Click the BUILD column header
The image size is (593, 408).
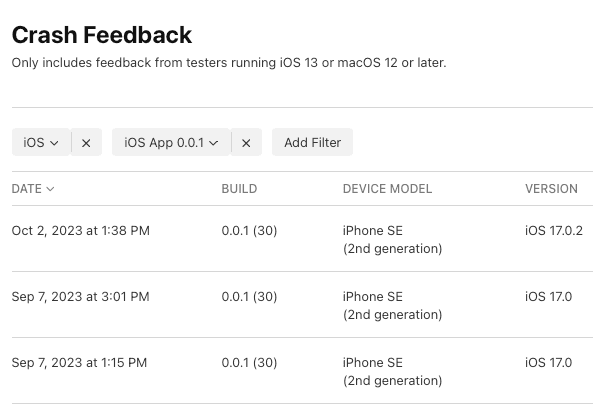tap(239, 189)
